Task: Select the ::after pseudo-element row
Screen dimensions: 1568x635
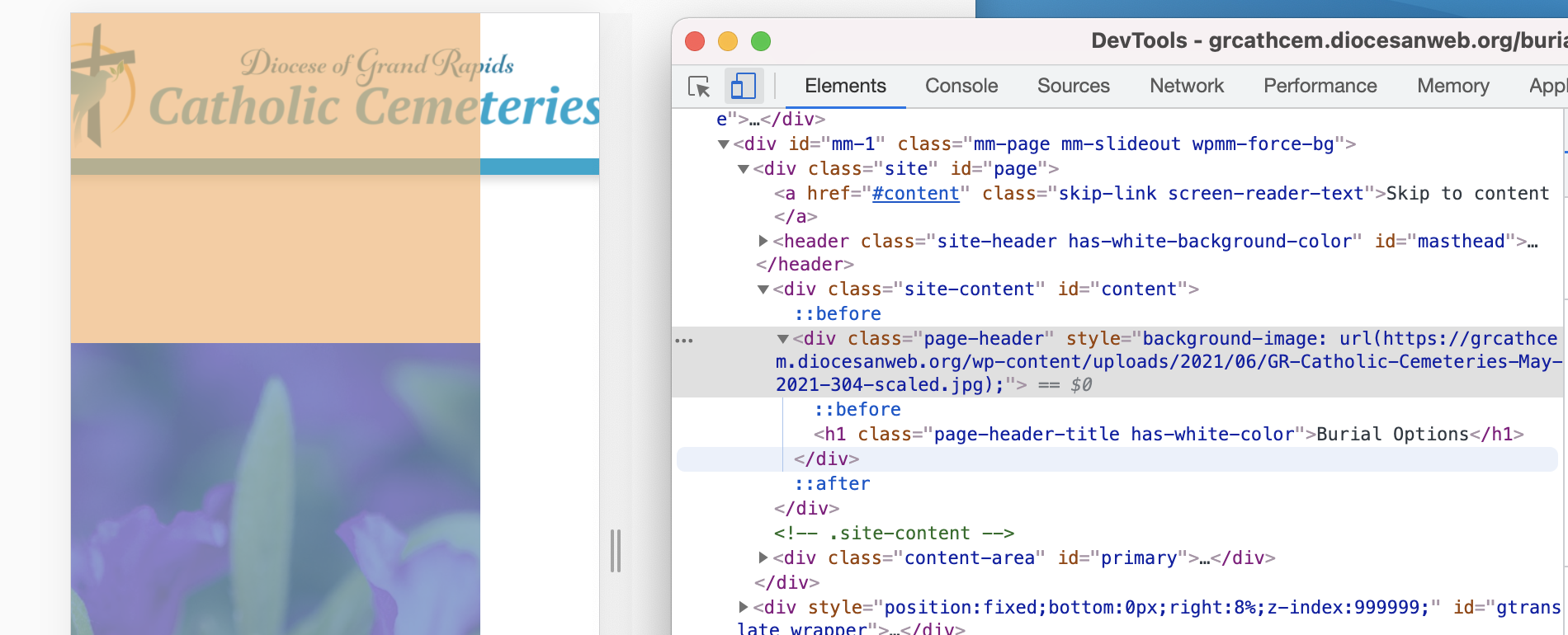Action: point(832,484)
